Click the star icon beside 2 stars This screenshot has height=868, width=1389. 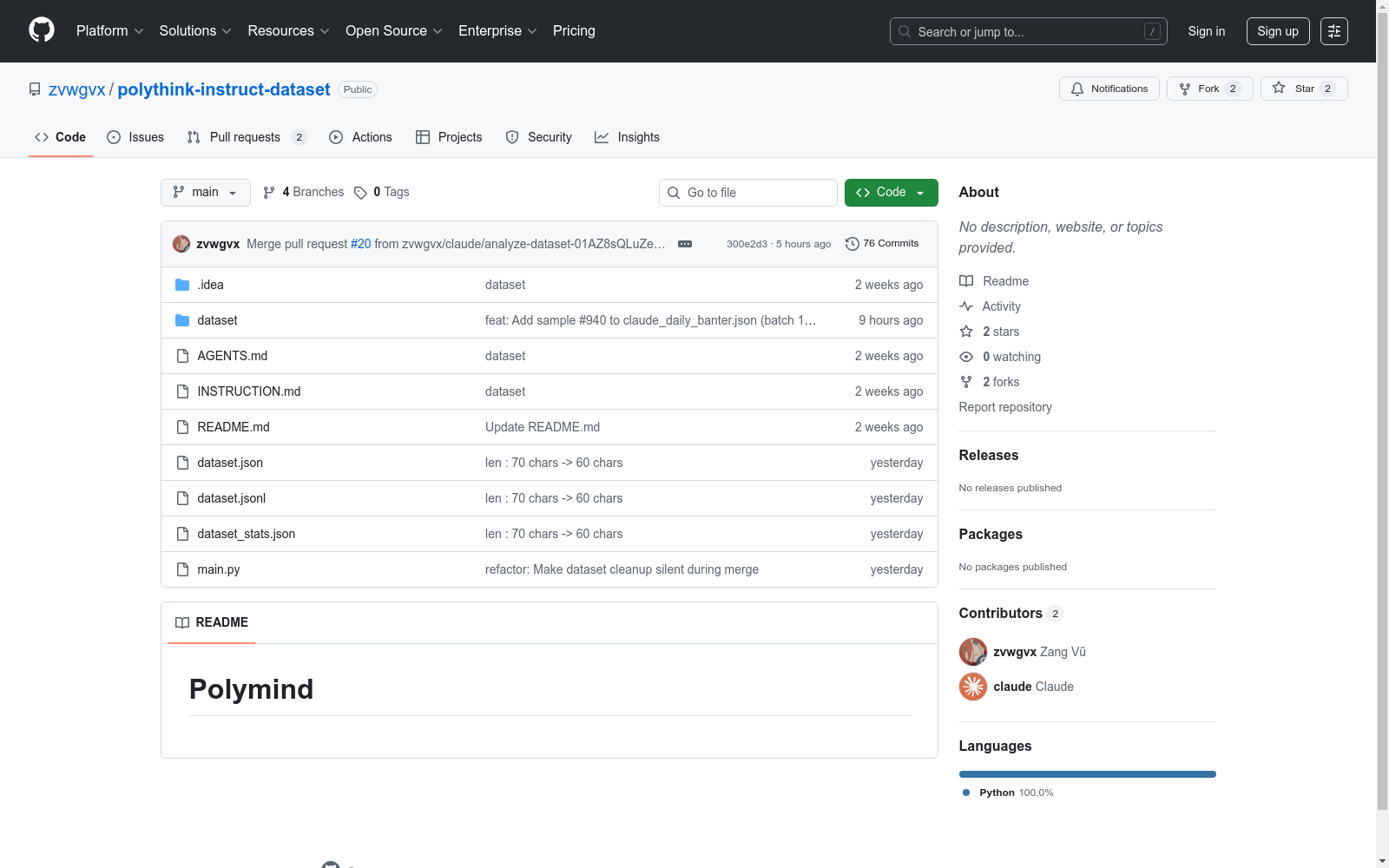click(x=966, y=332)
